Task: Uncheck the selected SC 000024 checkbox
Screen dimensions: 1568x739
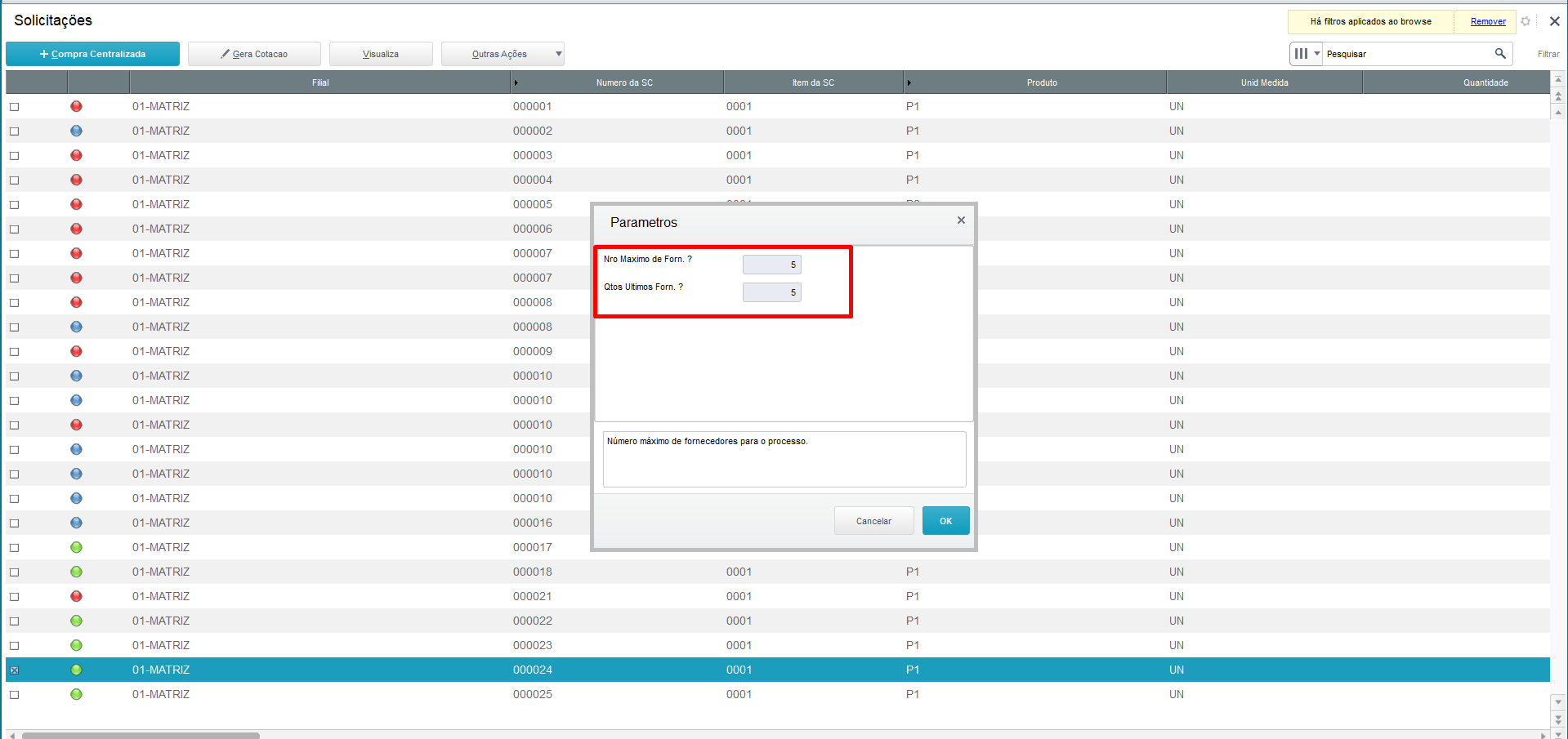Action: pyautogui.click(x=14, y=670)
